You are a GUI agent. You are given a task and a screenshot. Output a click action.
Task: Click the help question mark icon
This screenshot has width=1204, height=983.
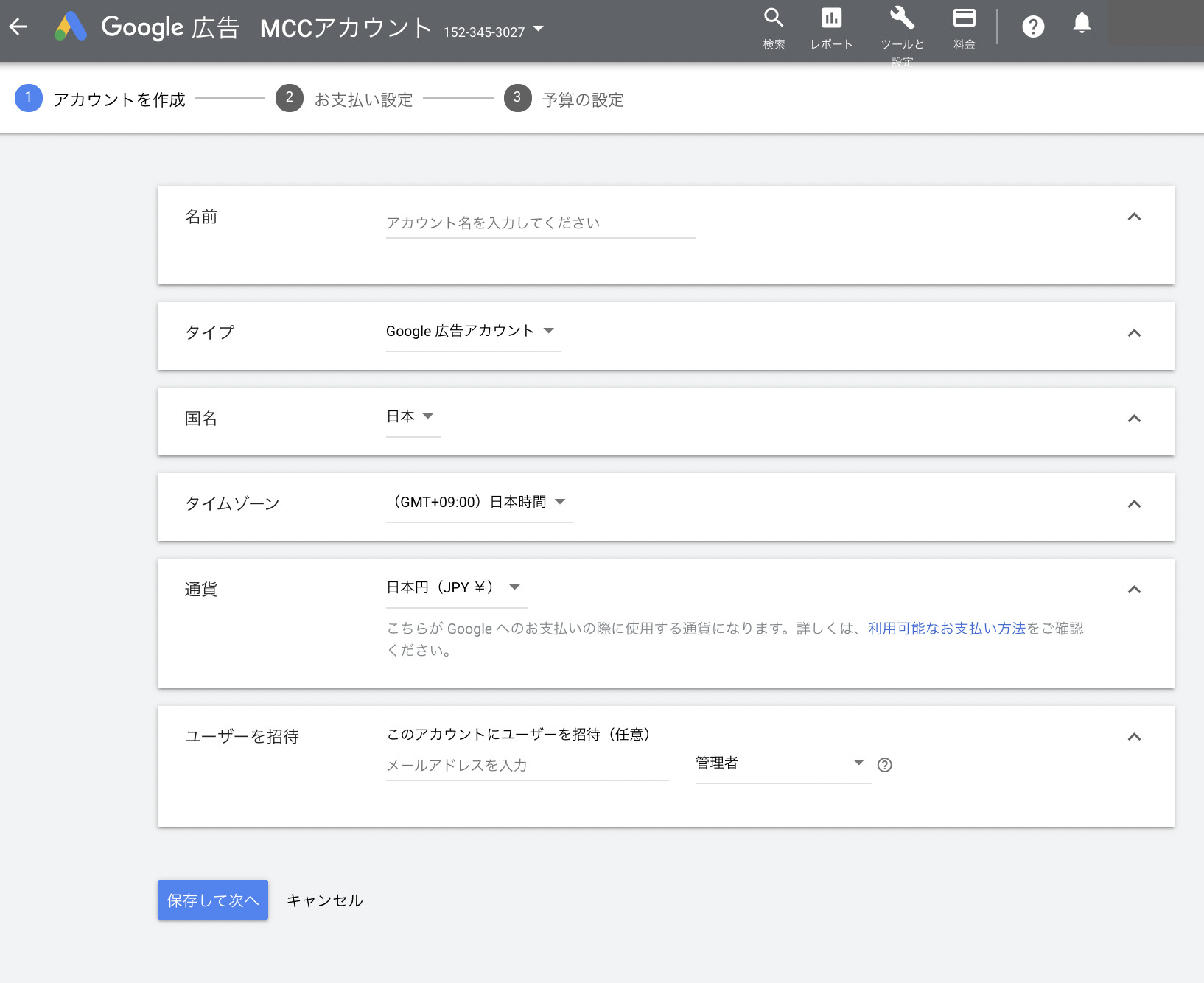(1033, 27)
